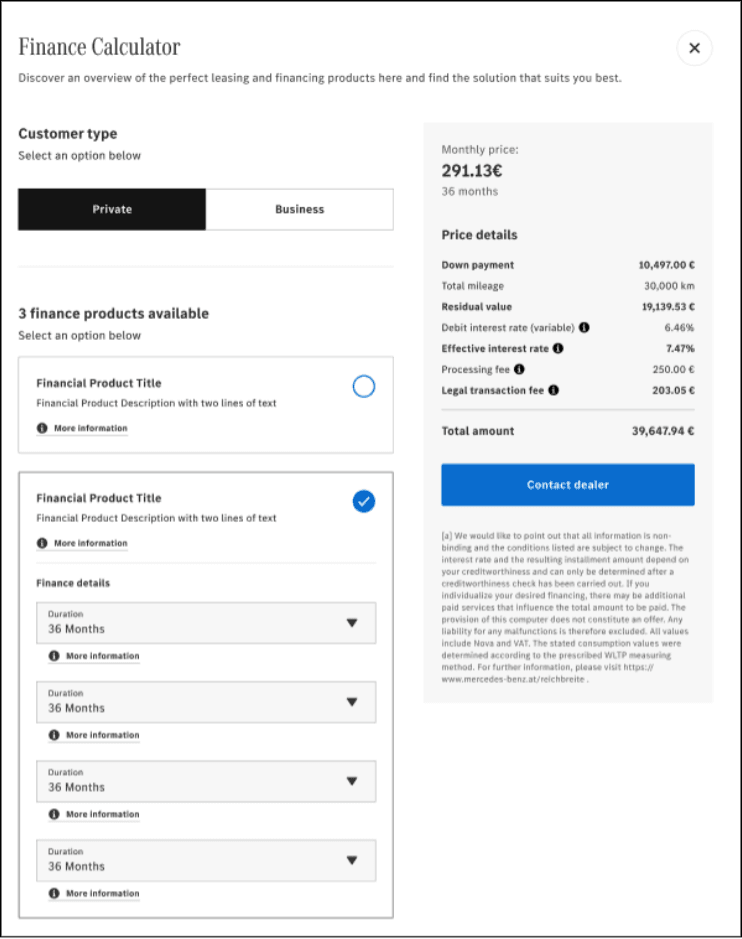Click info icon next to Effective interest rate

tap(558, 349)
